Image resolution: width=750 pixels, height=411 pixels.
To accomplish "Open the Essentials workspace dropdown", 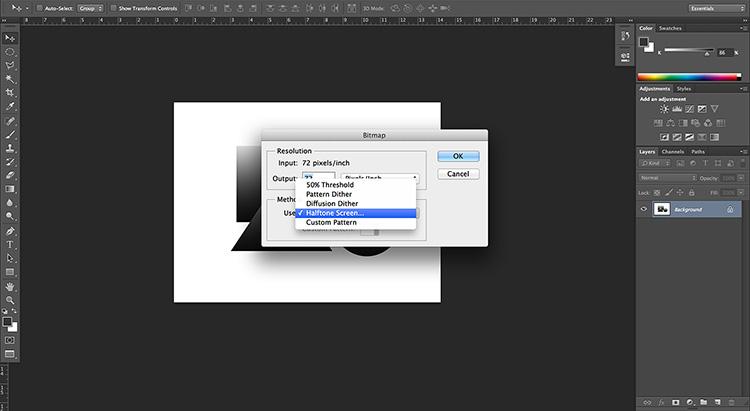I will click(717, 8).
